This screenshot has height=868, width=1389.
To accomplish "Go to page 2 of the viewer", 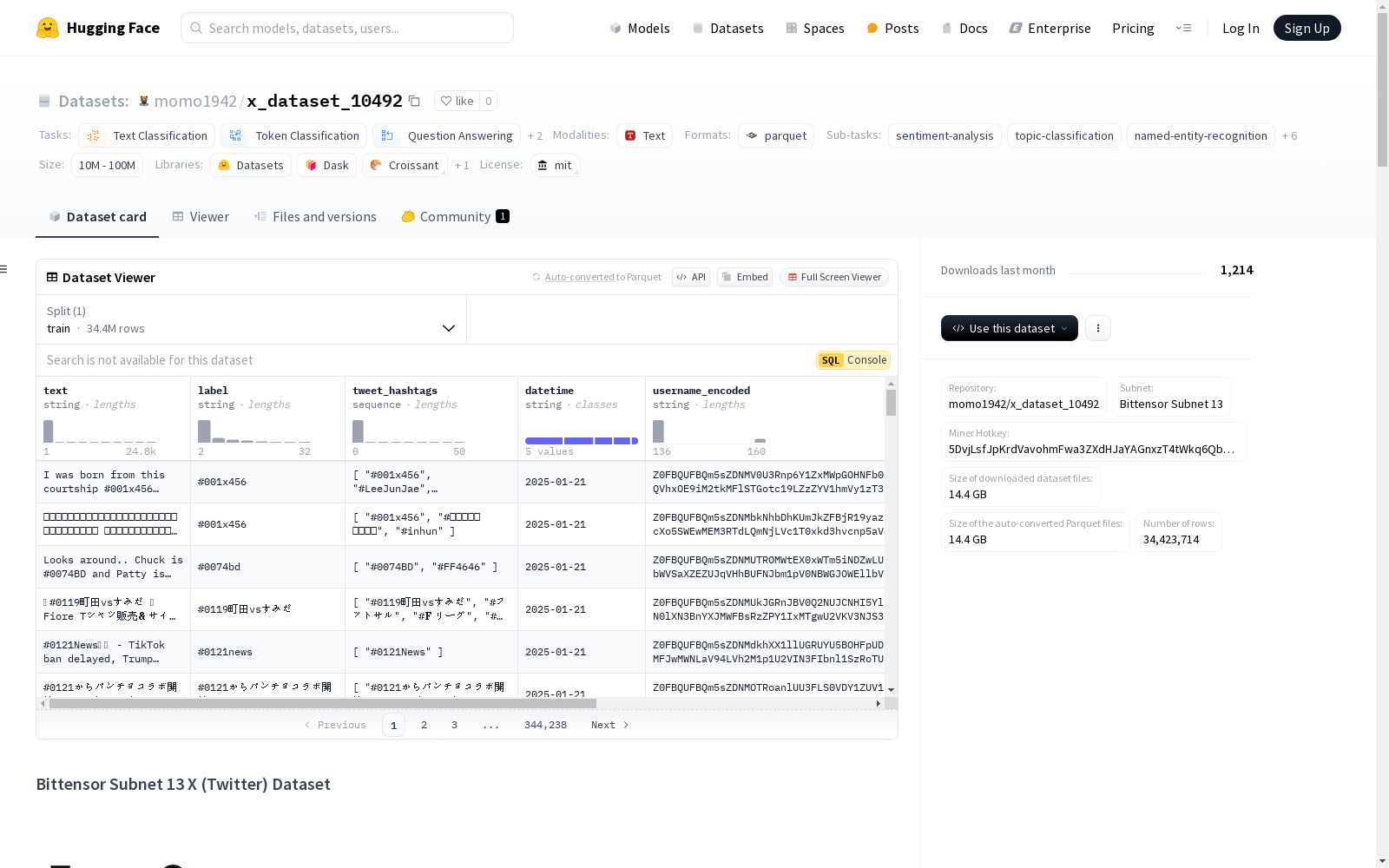I will [x=424, y=725].
